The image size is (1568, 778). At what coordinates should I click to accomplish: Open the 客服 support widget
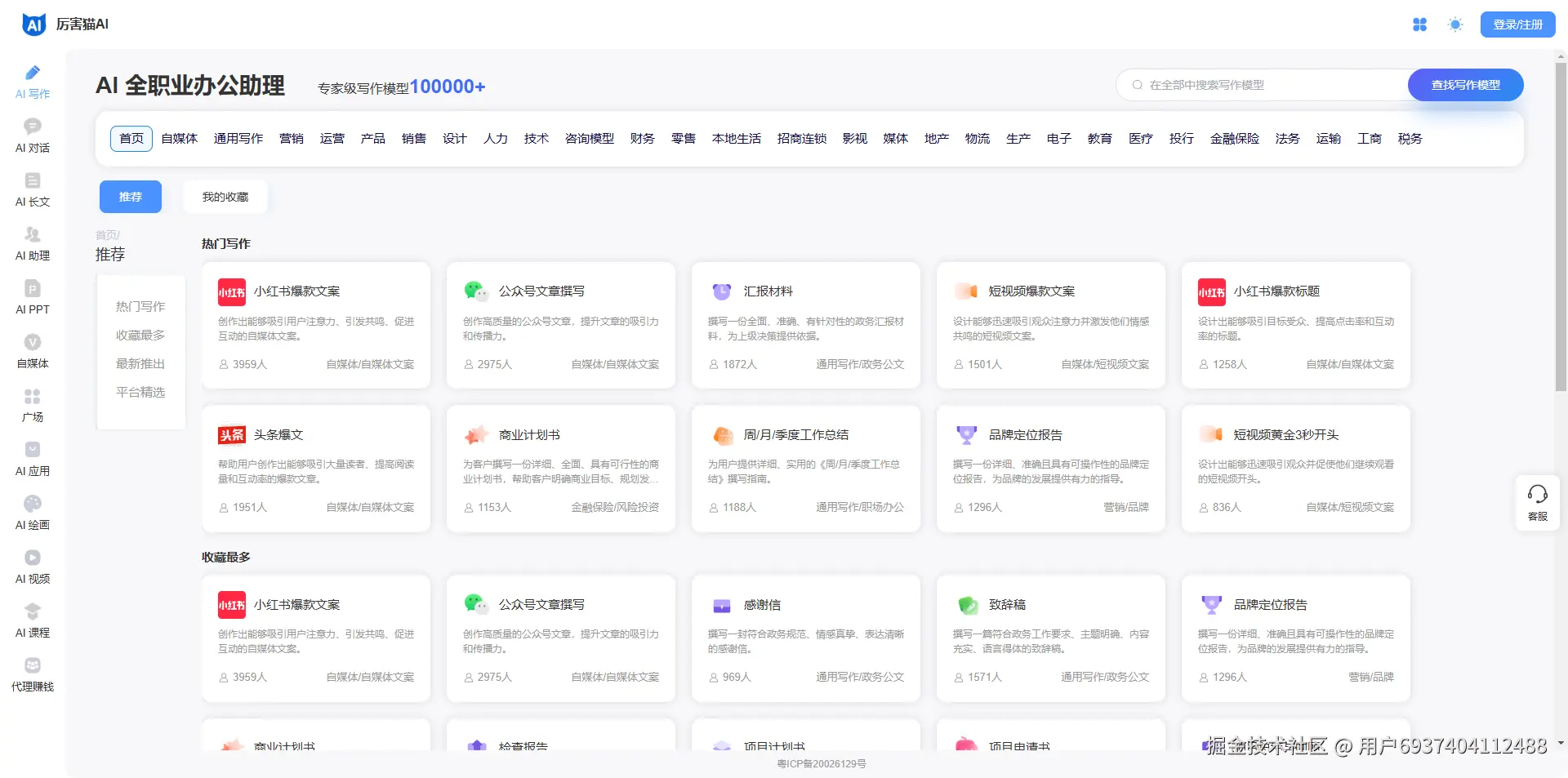tap(1537, 503)
